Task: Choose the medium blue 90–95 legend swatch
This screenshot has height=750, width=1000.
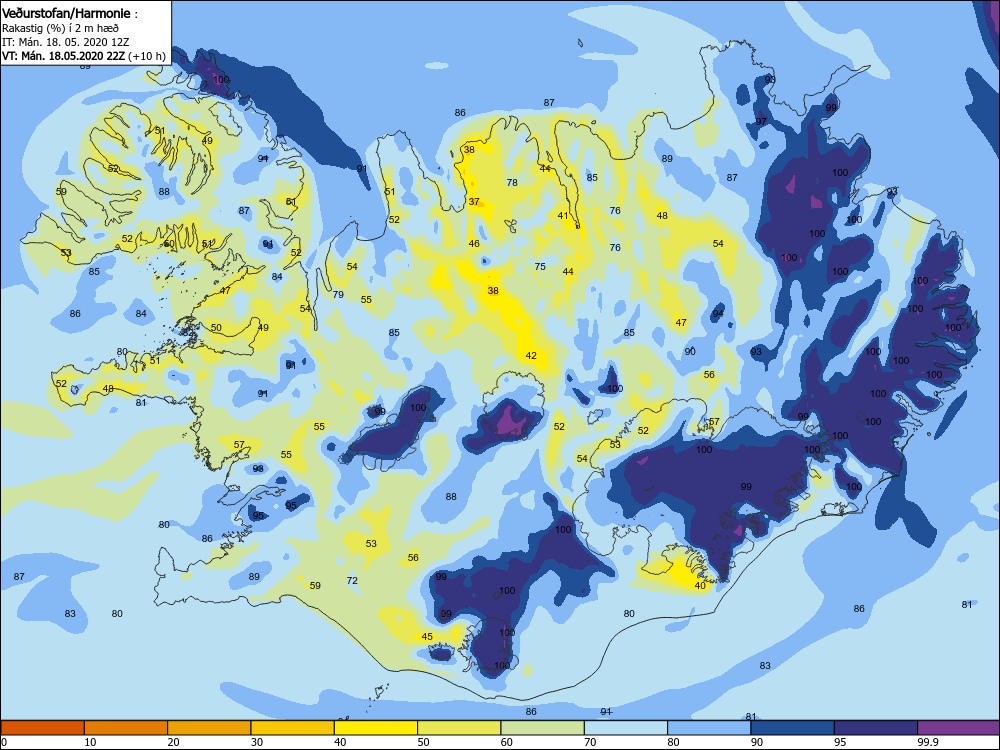Action: pos(793,728)
